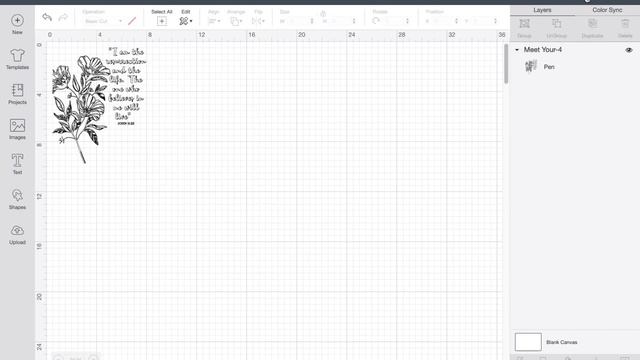Open the Images library
Image resolution: width=640 pixels, height=360 pixels.
[x=17, y=129]
